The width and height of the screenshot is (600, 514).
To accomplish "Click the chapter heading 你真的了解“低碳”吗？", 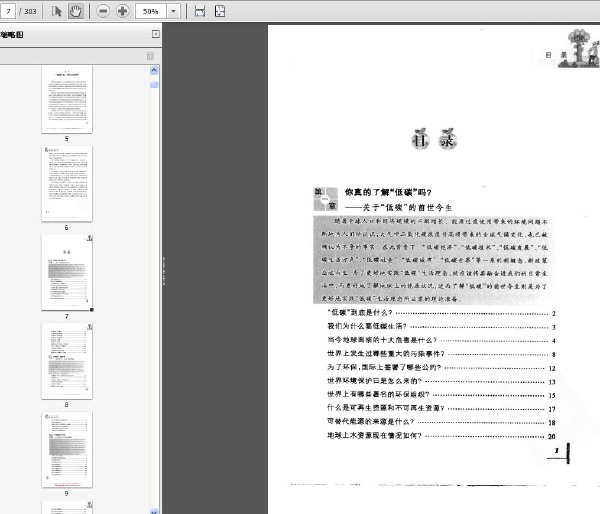I will coord(388,192).
